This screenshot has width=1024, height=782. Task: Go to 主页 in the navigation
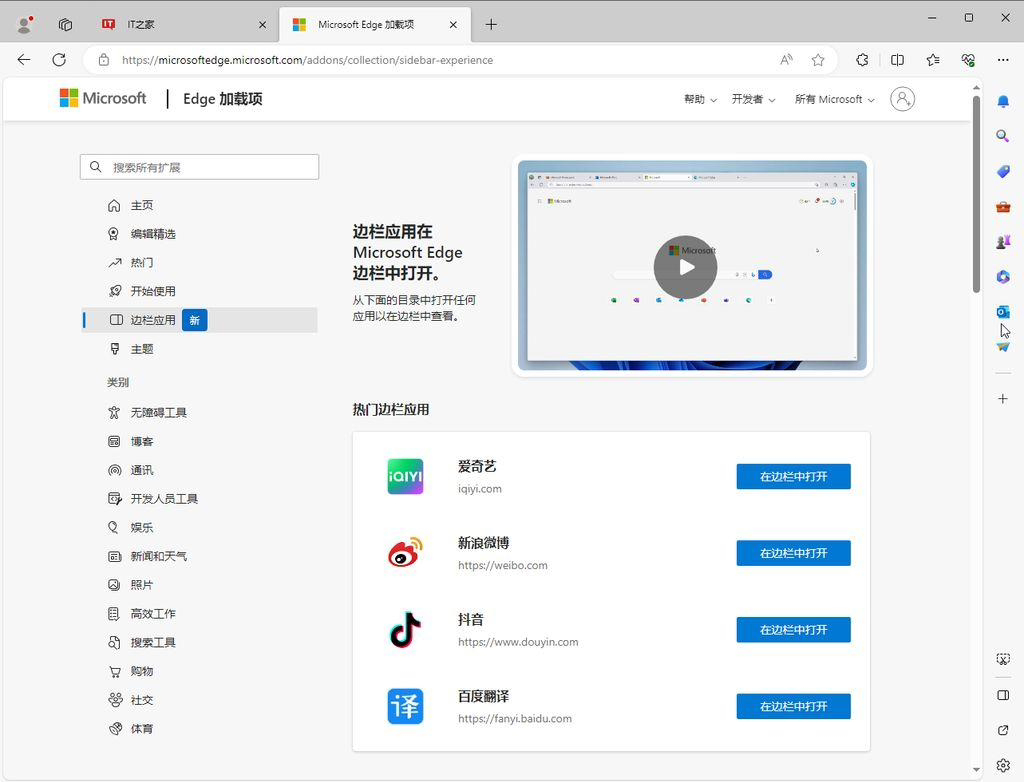coord(200,206)
